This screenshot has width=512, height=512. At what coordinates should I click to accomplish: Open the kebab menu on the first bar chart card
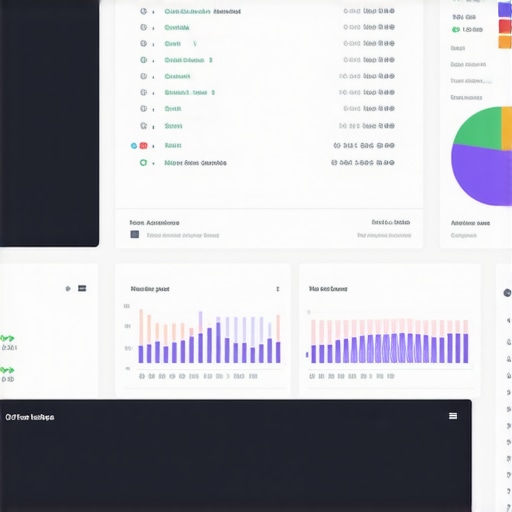pyautogui.click(x=278, y=289)
